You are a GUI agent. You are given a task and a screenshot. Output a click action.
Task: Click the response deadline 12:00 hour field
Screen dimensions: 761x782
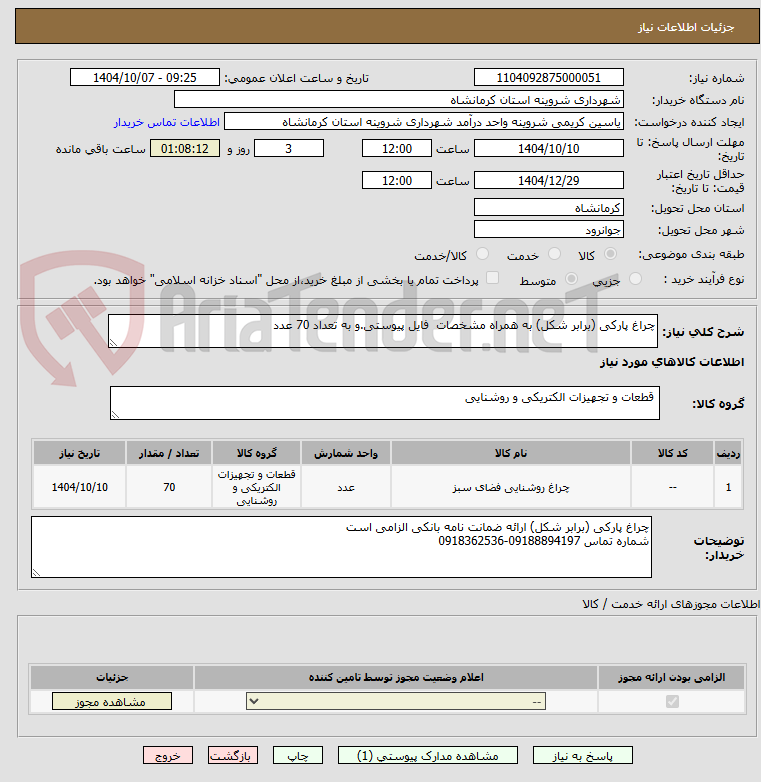[x=396, y=148]
